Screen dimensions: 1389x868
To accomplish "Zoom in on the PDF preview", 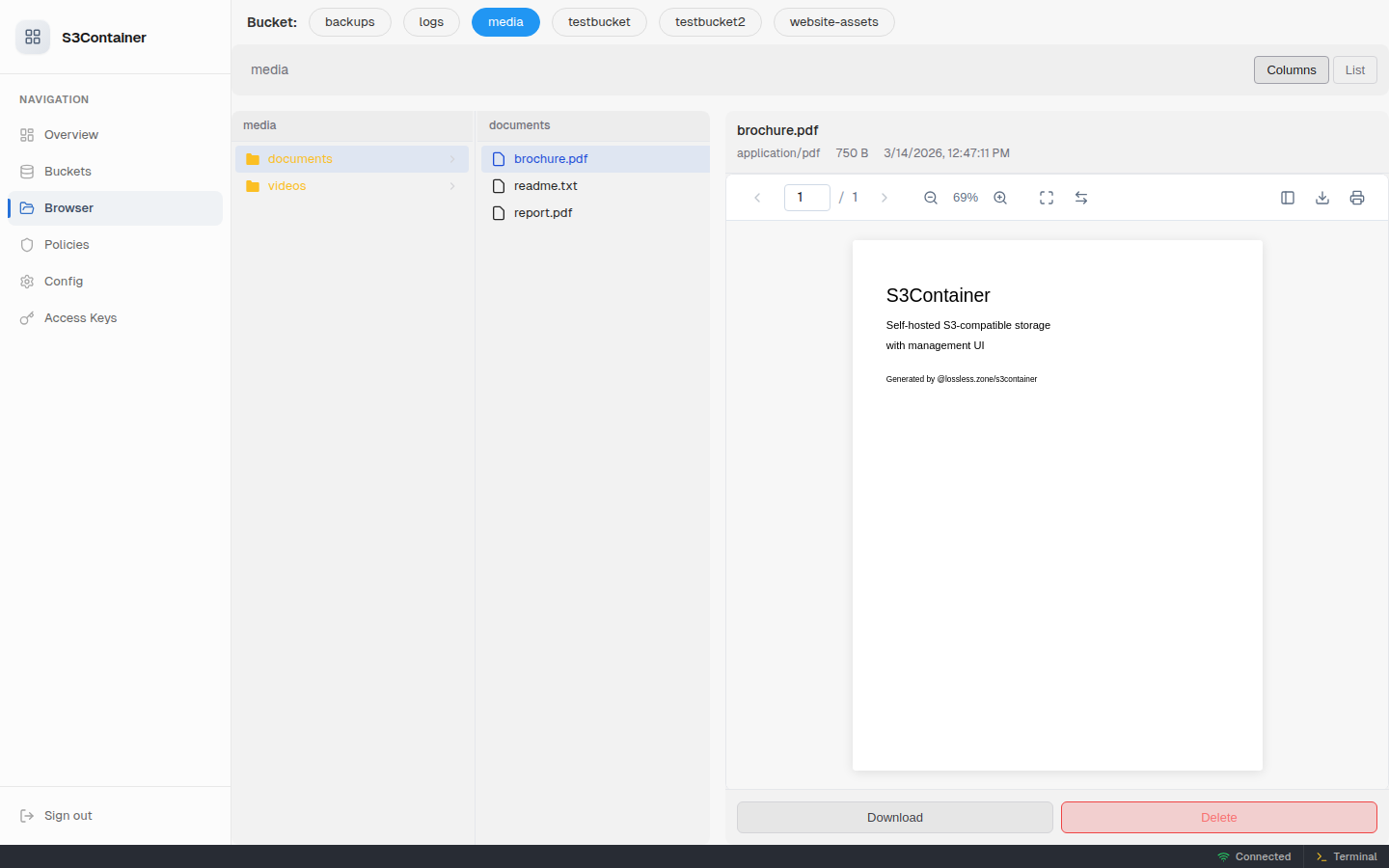I will pyautogui.click(x=1000, y=197).
